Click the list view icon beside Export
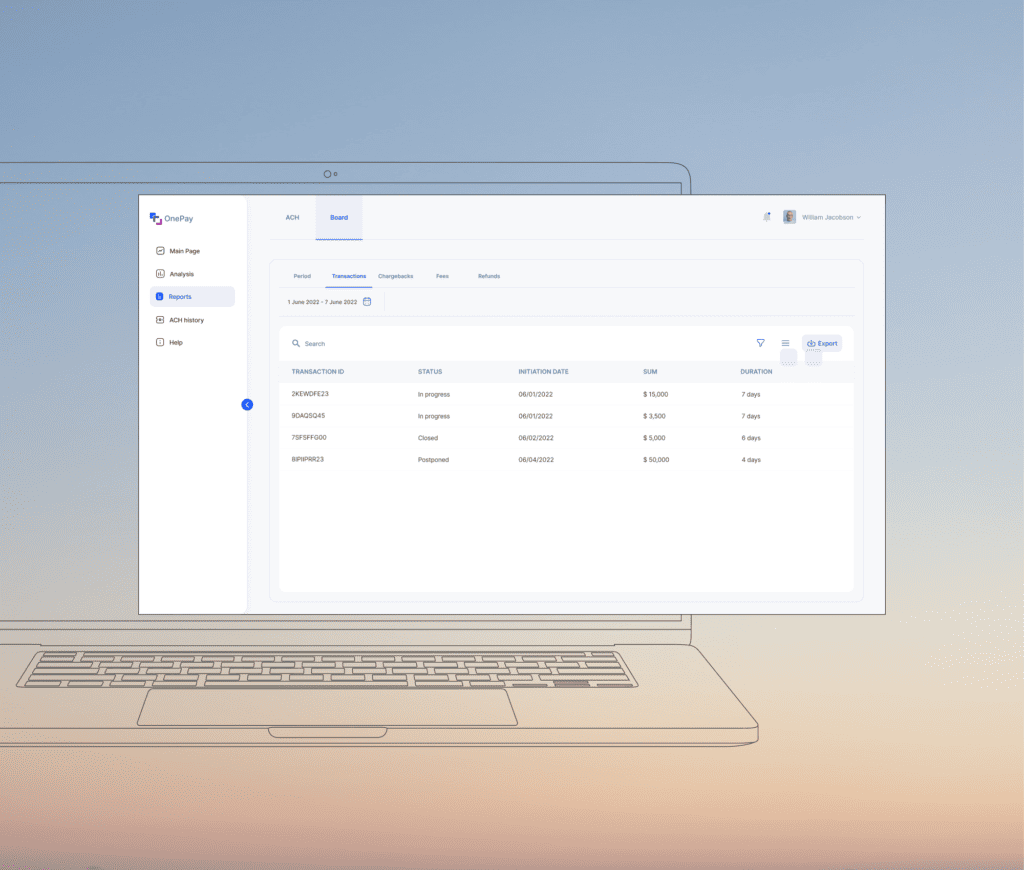Image resolution: width=1024 pixels, height=870 pixels. tap(787, 342)
